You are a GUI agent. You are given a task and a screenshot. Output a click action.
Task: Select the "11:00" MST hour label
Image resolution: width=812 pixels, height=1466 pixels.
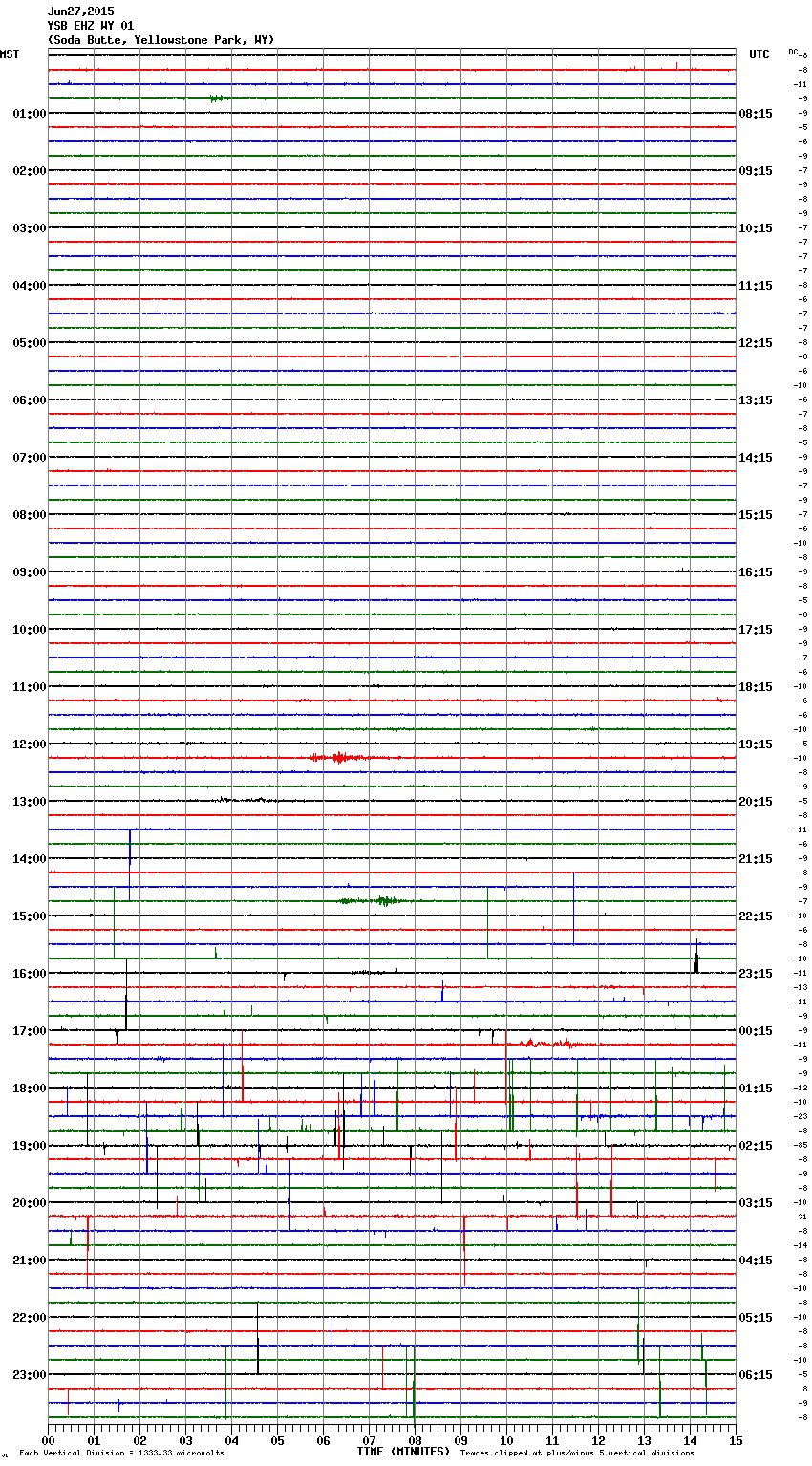29,687
